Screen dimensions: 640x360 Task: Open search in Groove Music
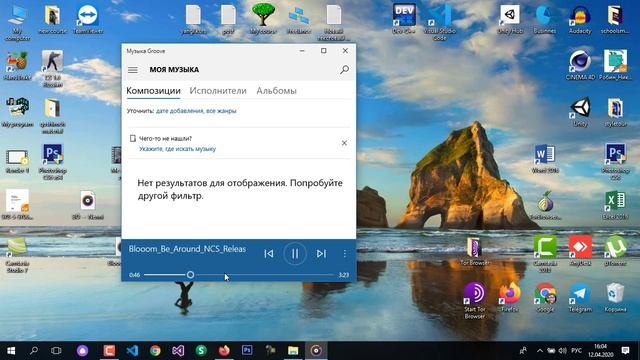pyautogui.click(x=344, y=70)
